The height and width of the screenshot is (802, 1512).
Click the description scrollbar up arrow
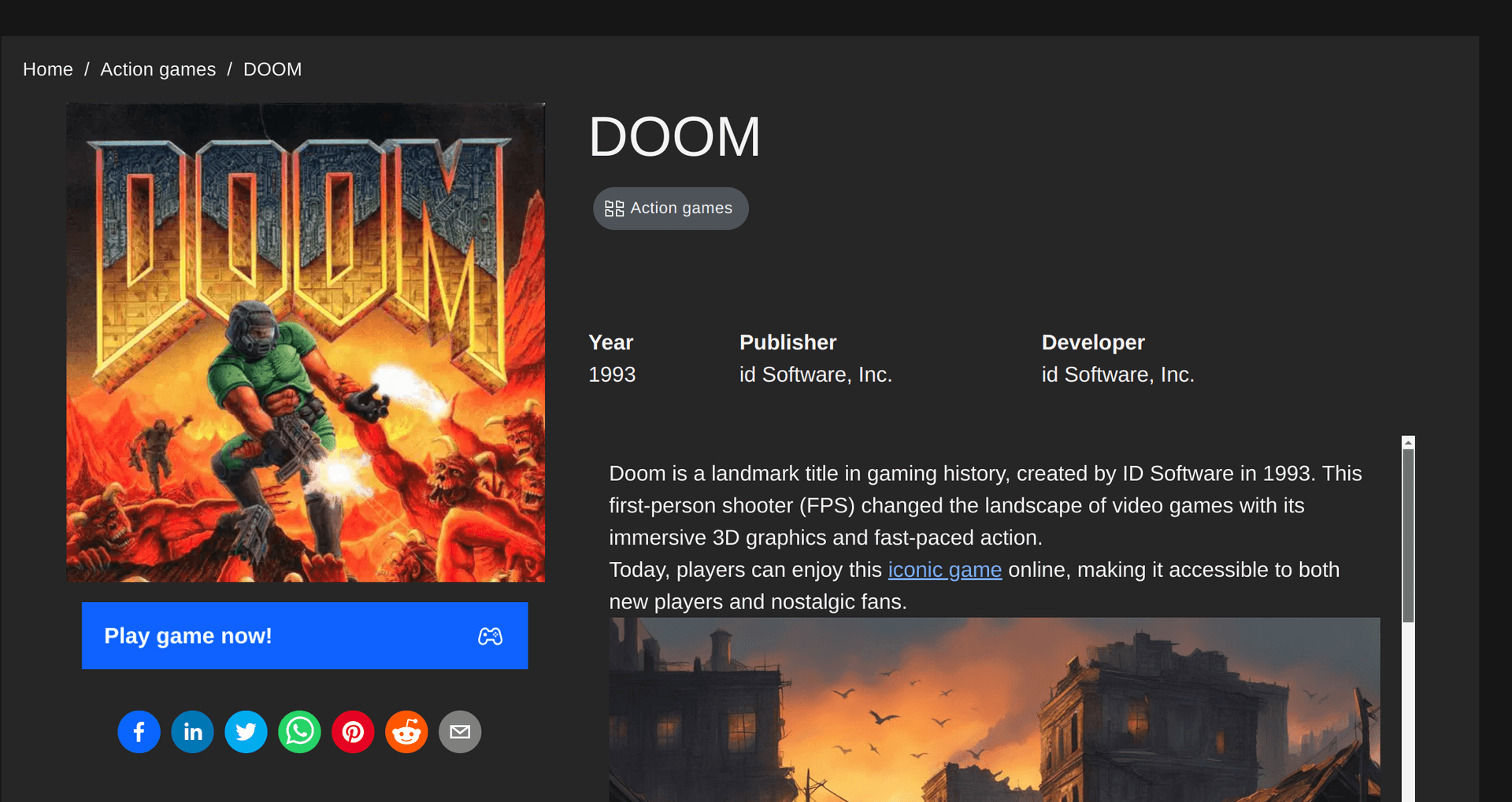pyautogui.click(x=1408, y=443)
